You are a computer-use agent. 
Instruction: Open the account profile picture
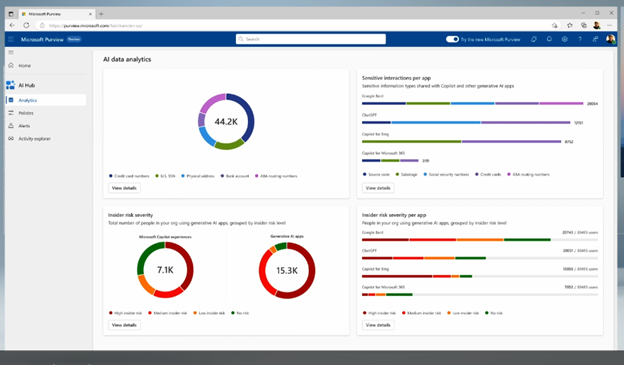pyautogui.click(x=610, y=39)
